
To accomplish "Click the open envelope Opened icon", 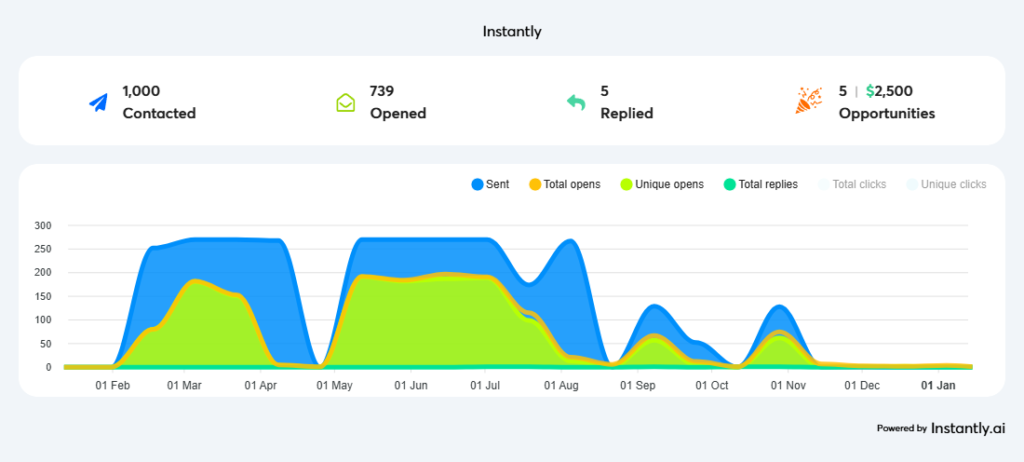I will [x=345, y=103].
